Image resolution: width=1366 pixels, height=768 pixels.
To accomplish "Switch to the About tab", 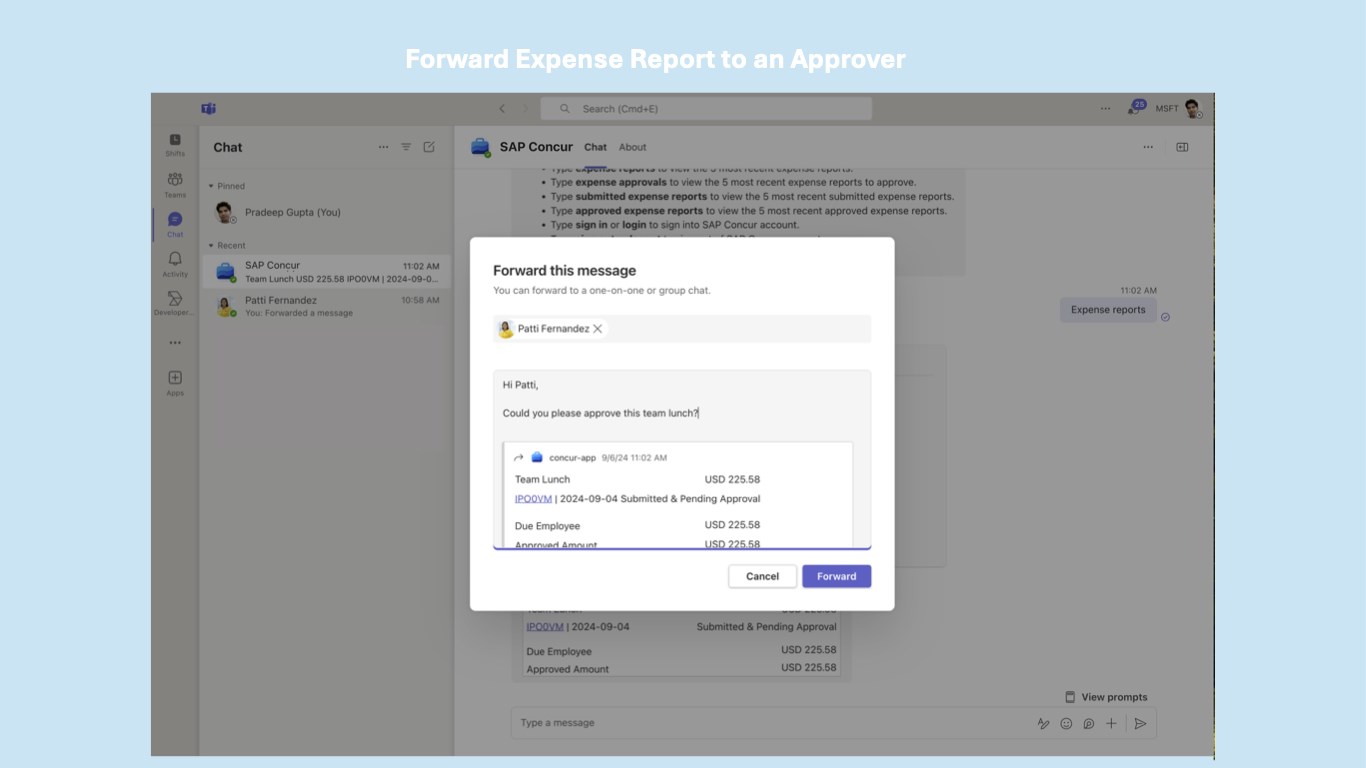I will [632, 147].
